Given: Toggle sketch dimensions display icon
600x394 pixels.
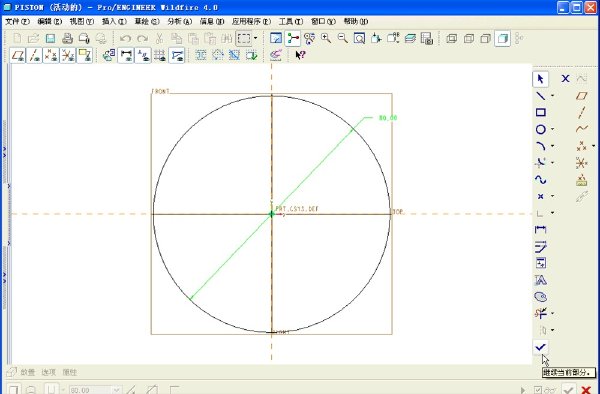Looking at the screenshot, I should coord(126,55).
